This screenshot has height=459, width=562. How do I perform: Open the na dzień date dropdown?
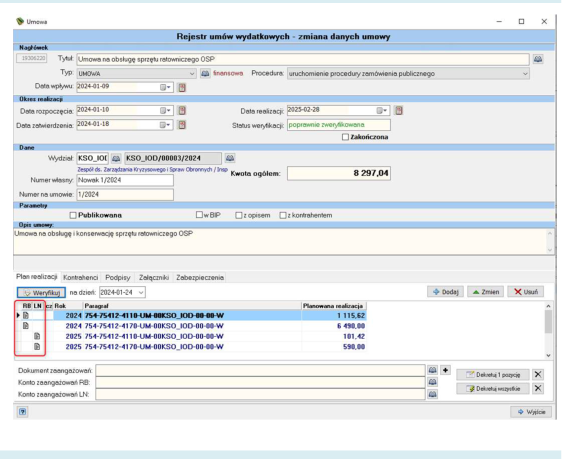click(122, 292)
